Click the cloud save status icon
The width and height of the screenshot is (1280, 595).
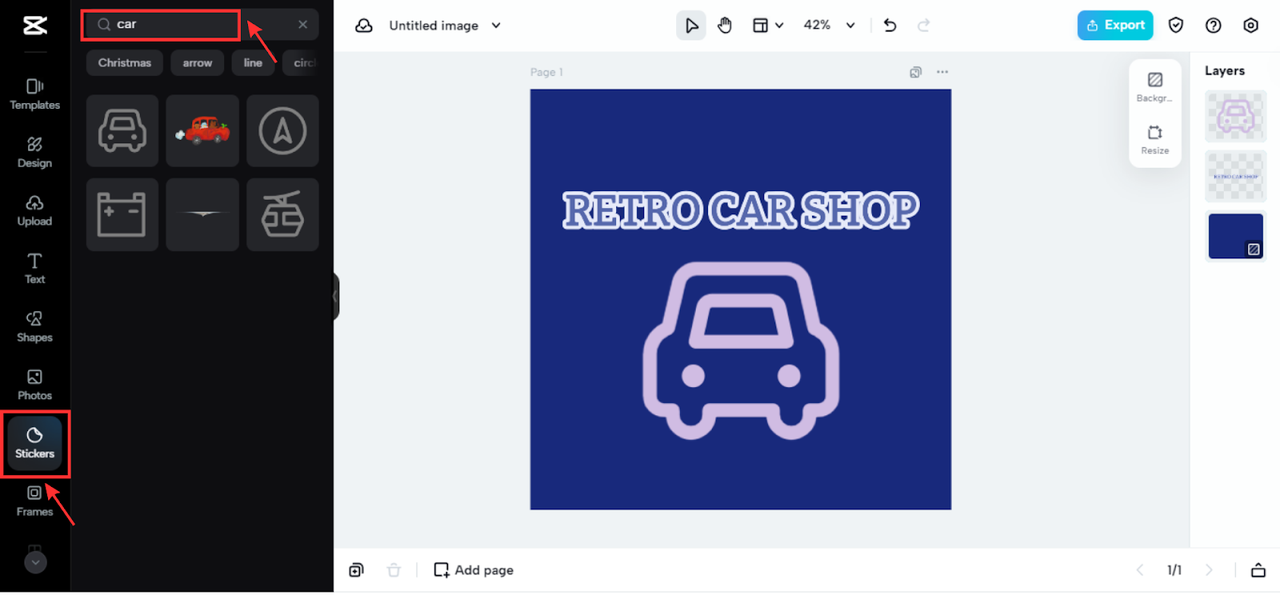364,25
